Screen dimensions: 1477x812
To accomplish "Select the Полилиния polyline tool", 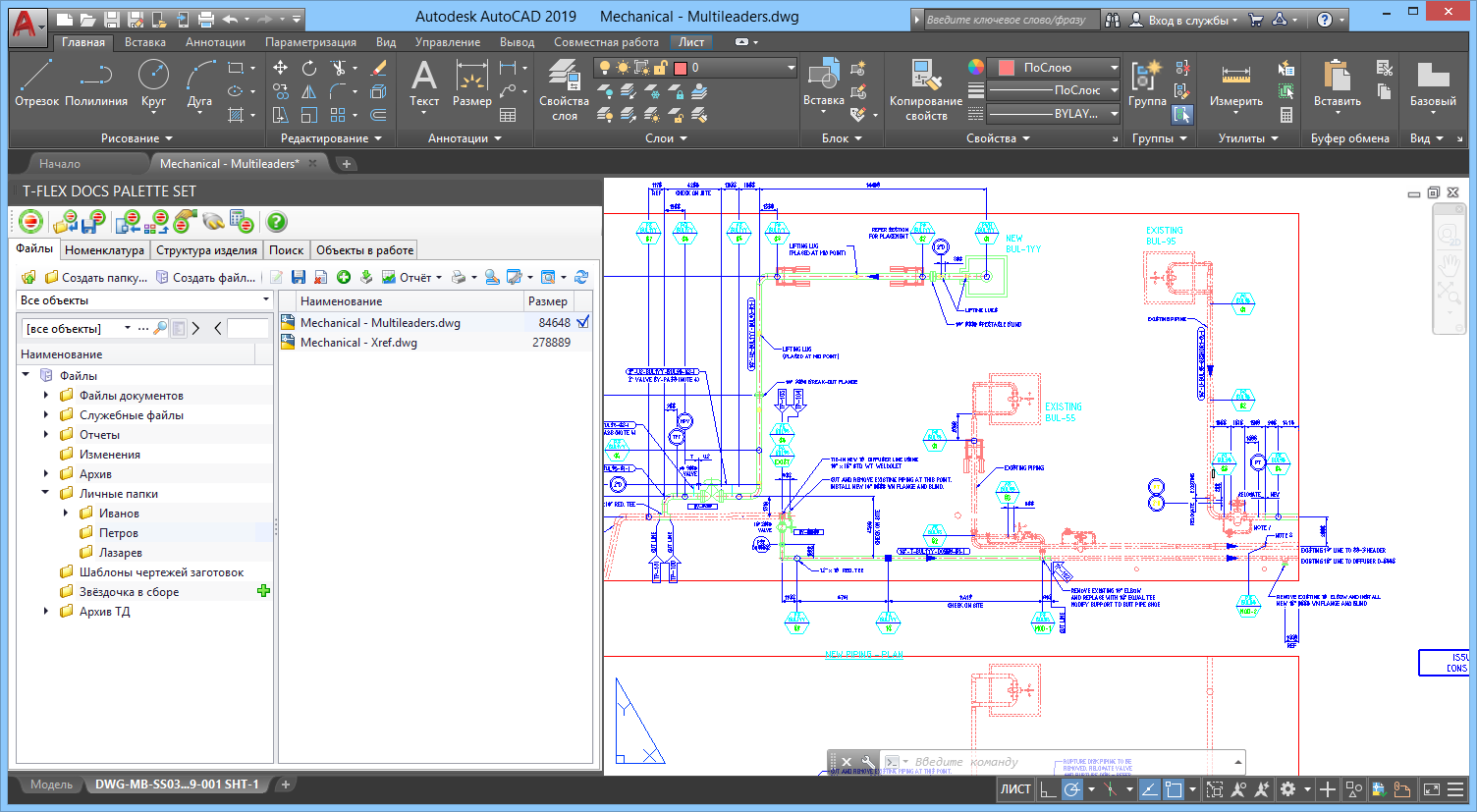I will [96, 82].
